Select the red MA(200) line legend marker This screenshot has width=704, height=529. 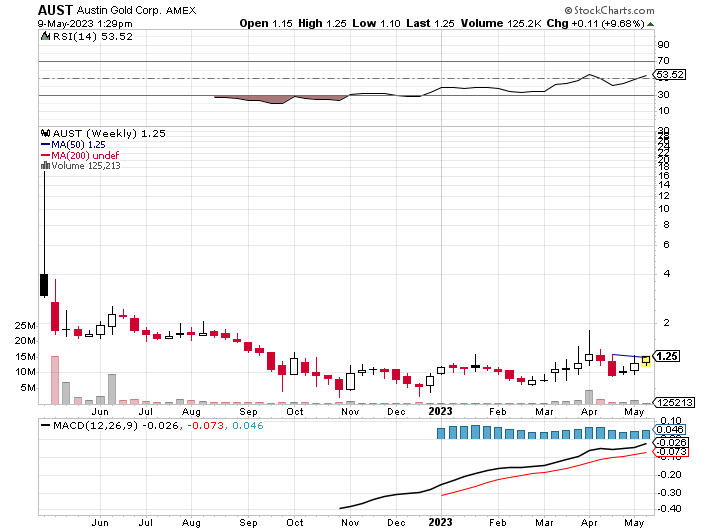pyautogui.click(x=45, y=155)
